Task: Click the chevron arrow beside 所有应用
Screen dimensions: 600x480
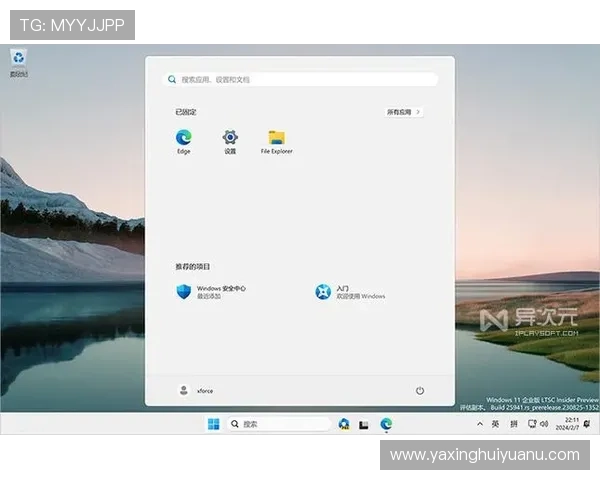Action: pyautogui.click(x=418, y=112)
